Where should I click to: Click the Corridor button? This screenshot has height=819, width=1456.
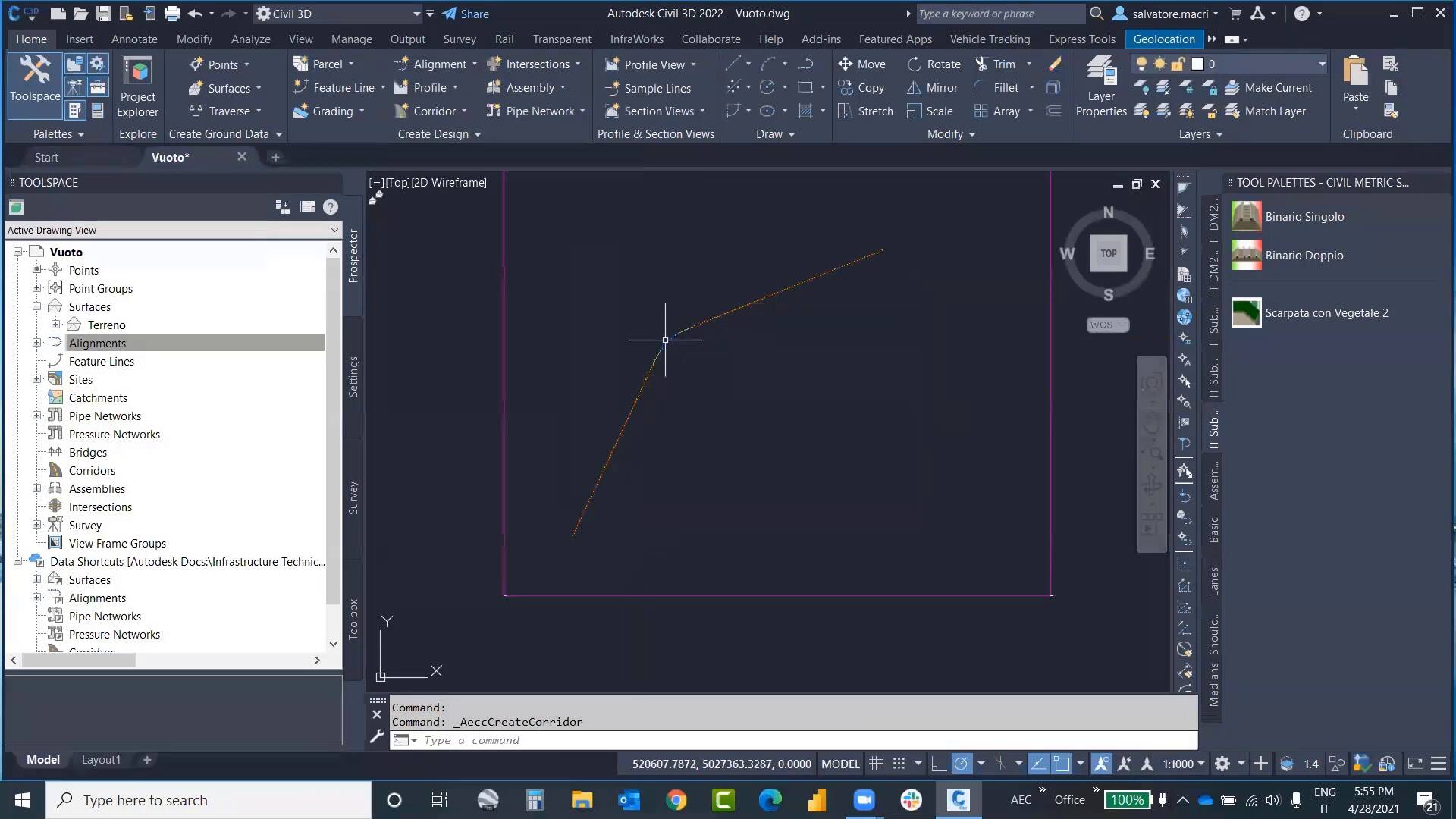[x=425, y=111]
